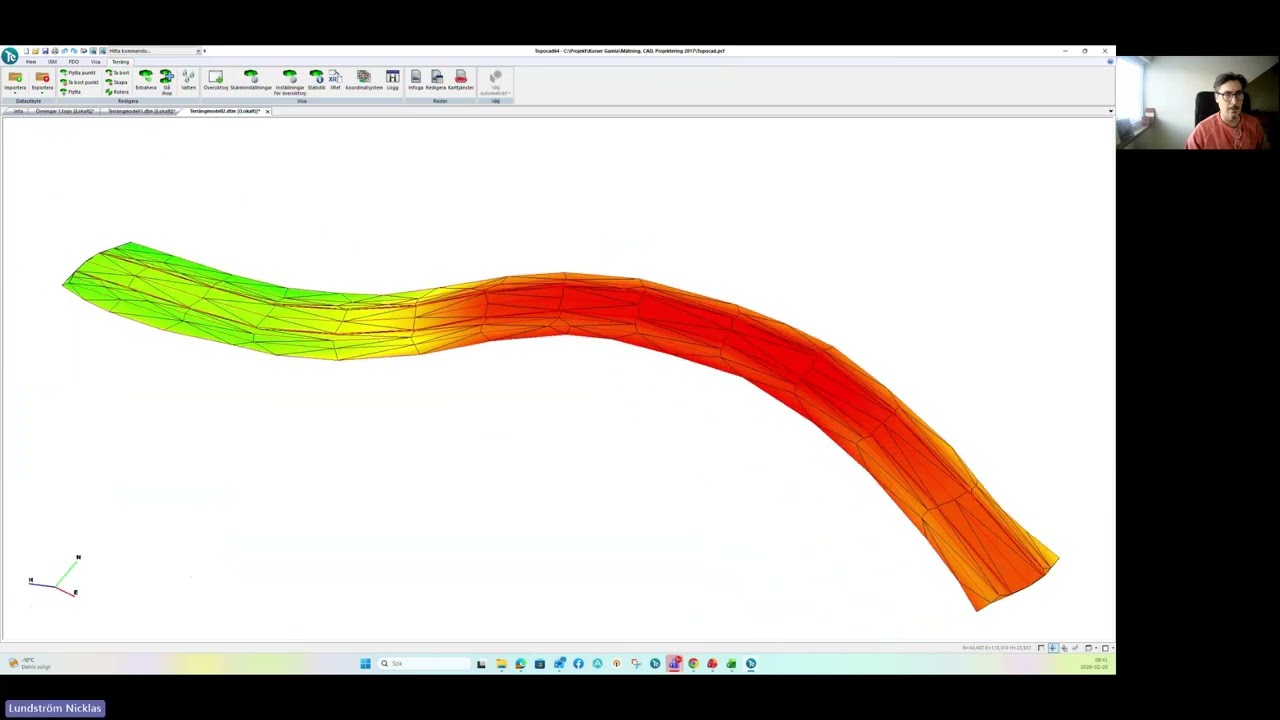Click the Rotera tool
Image resolution: width=1280 pixels, height=720 pixels.
coord(117,92)
